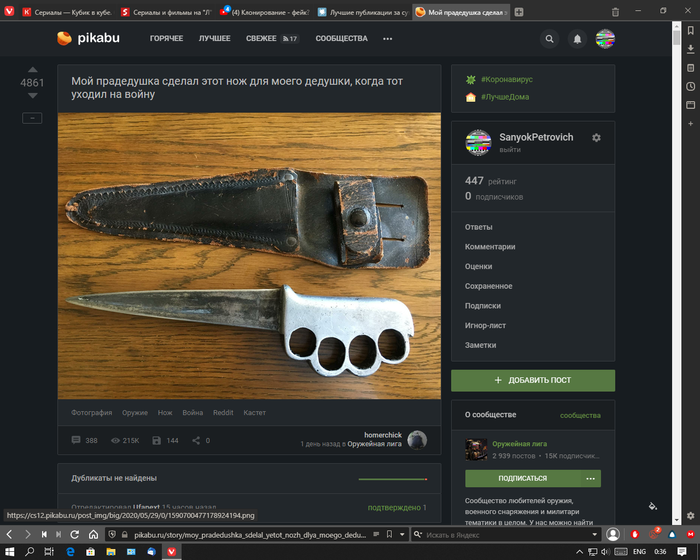Click Подписаться on Оружейная лига
The image size is (700, 560).
tap(522, 478)
